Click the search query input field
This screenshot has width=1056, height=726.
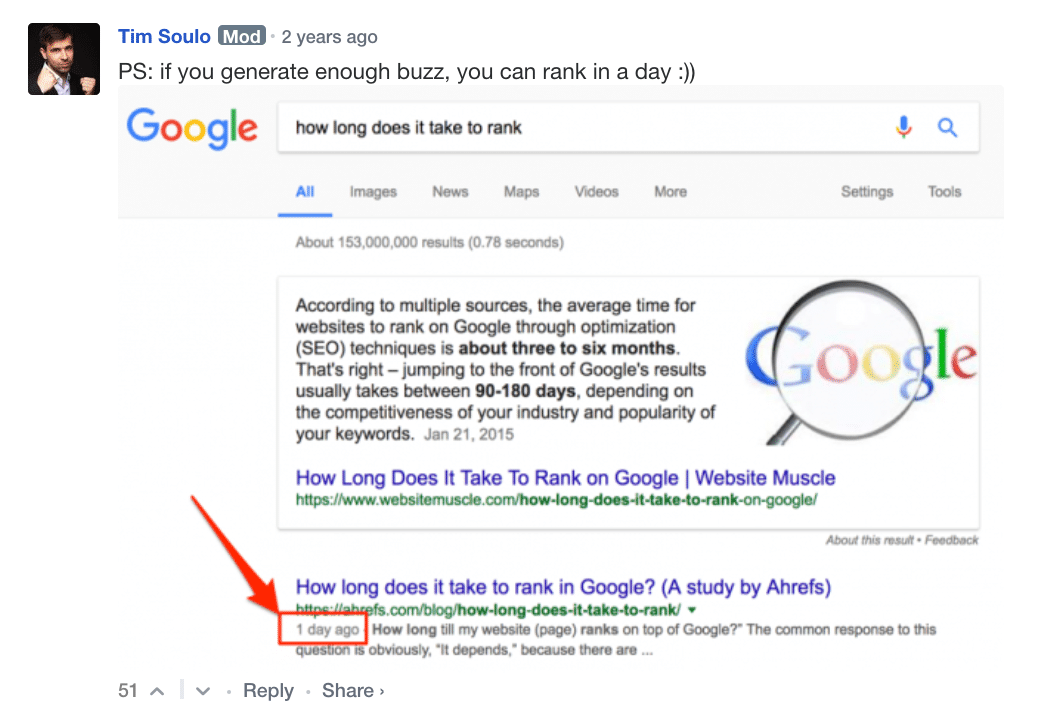pyautogui.click(x=580, y=128)
